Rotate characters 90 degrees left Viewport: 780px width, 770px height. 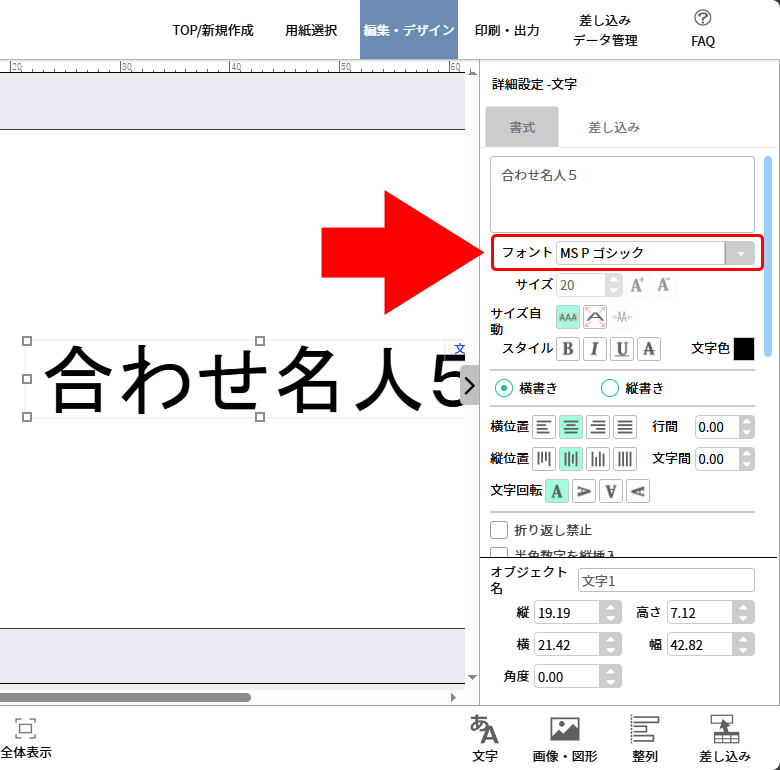click(x=638, y=491)
